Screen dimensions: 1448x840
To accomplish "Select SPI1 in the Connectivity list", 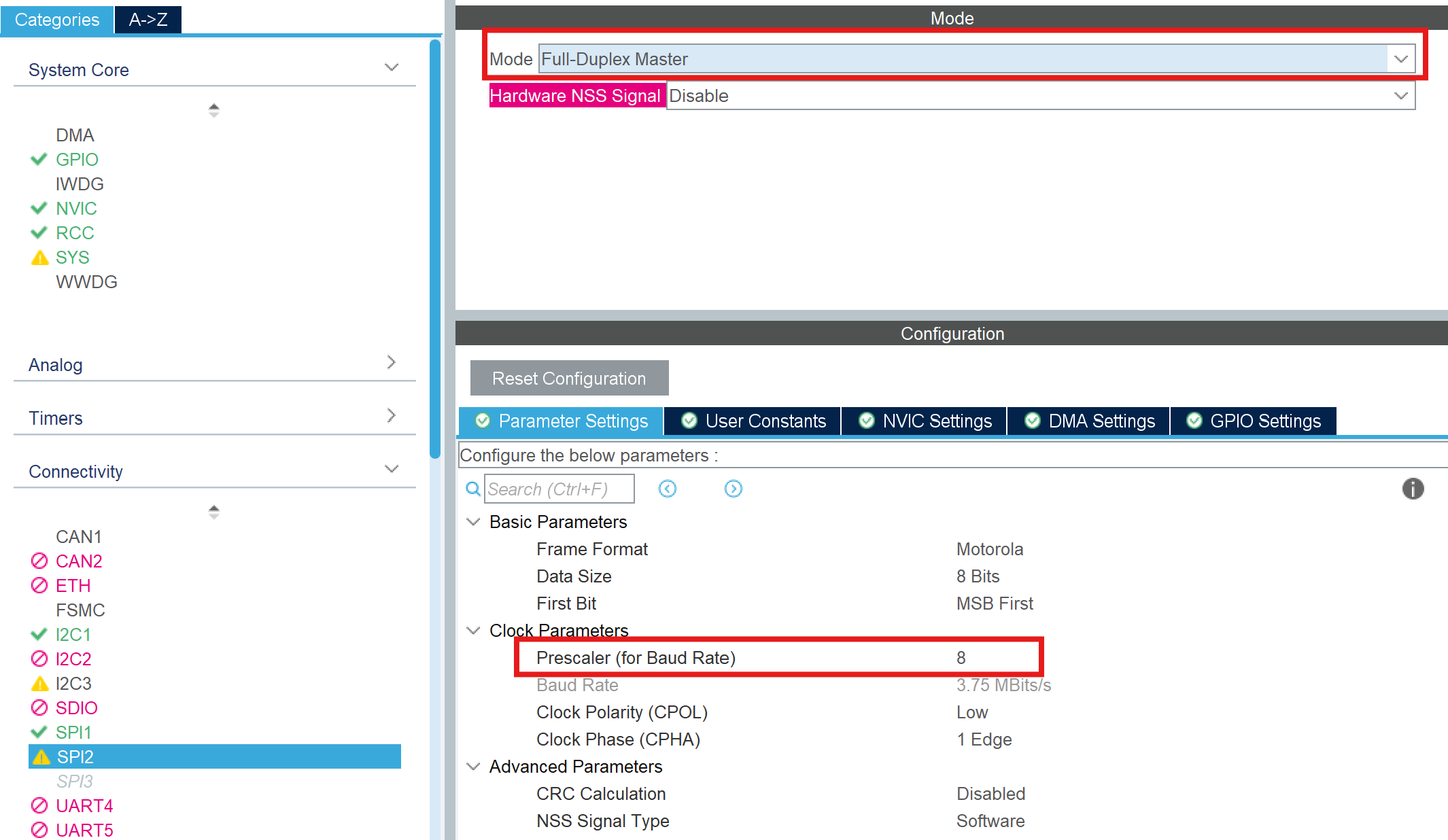I will pyautogui.click(x=73, y=732).
